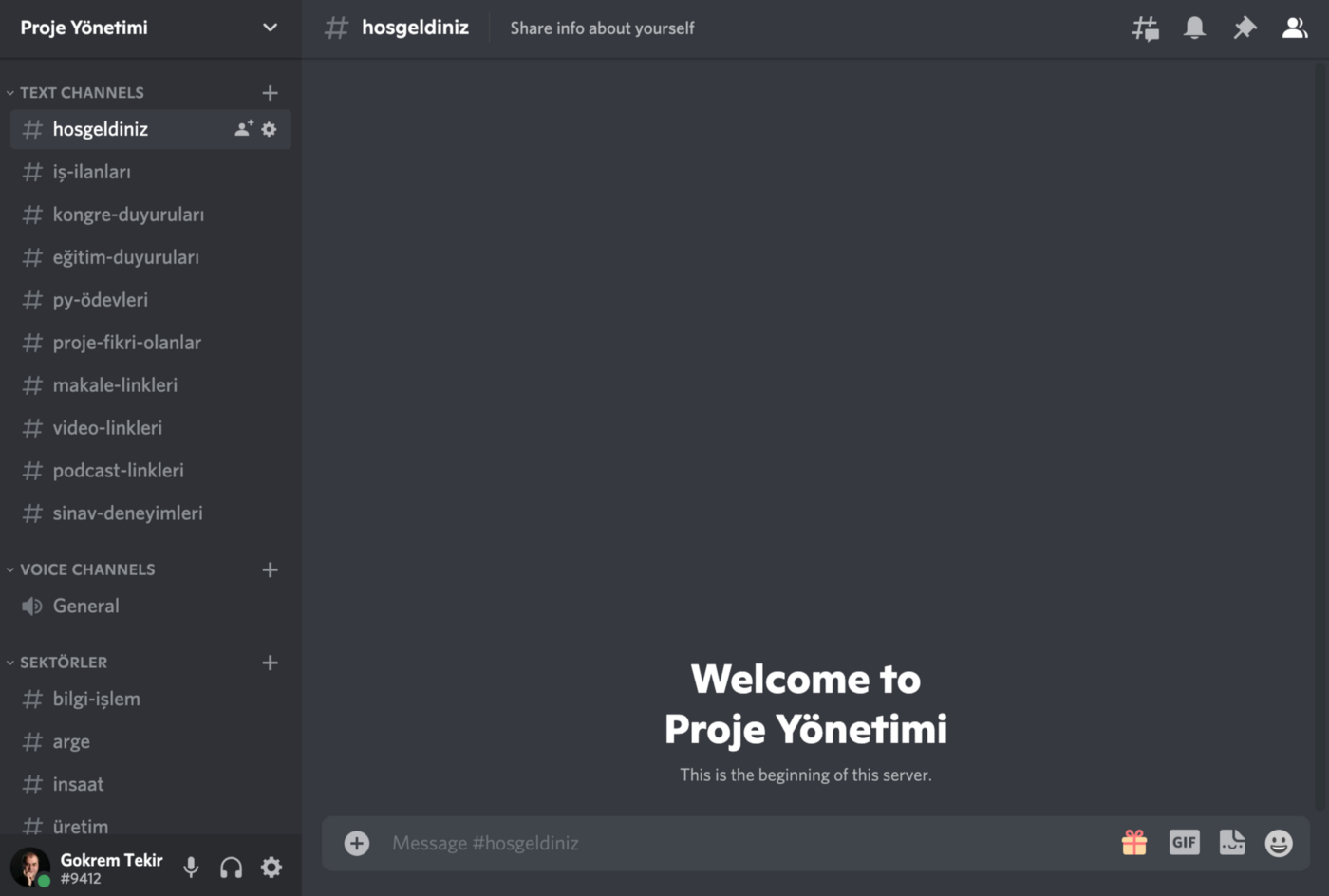Toggle microphone mute
Image resolution: width=1329 pixels, height=896 pixels.
click(x=191, y=867)
